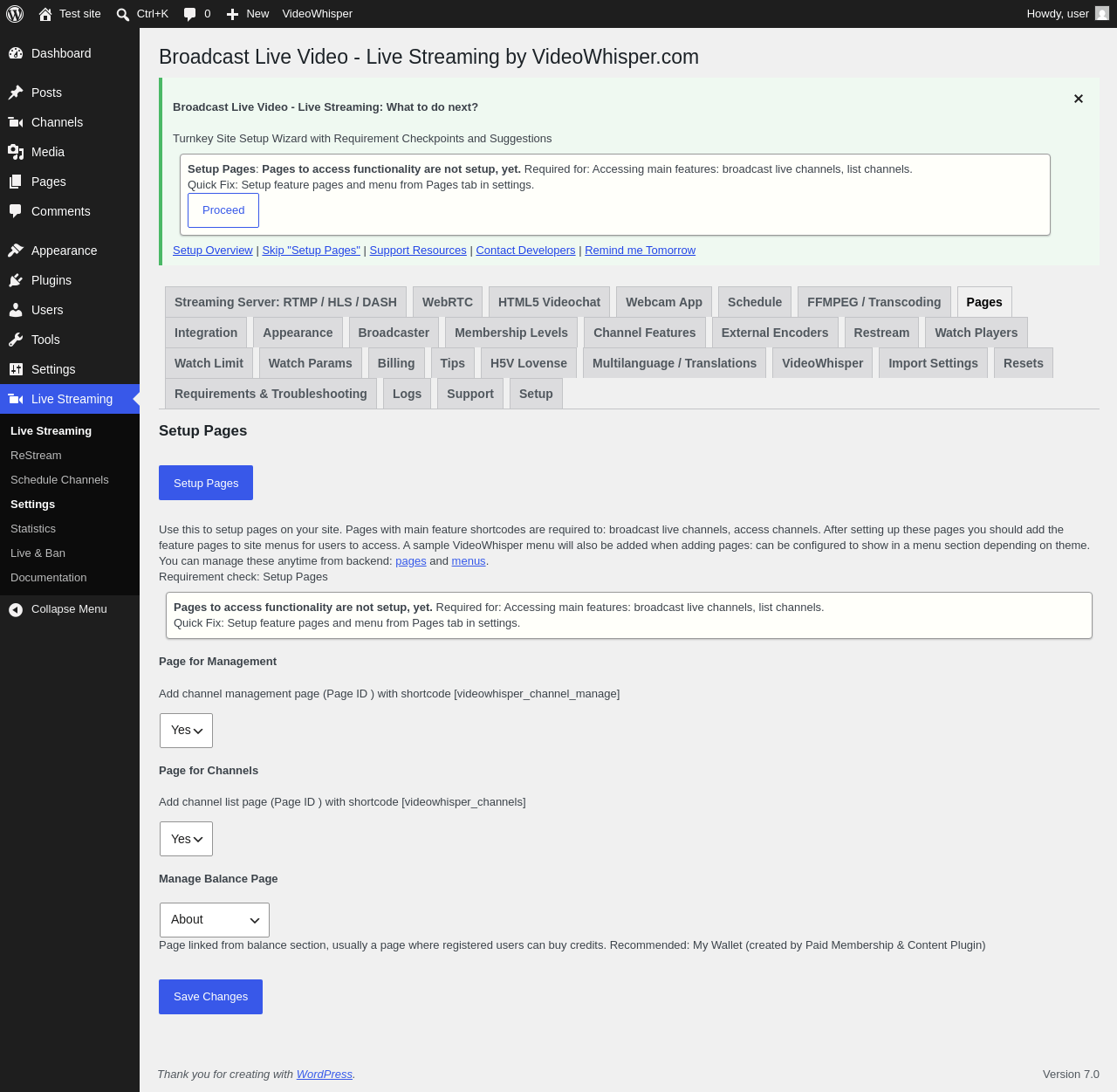Viewport: 1117px width, 1092px height.
Task: Open the menus backend link
Action: pos(469,561)
